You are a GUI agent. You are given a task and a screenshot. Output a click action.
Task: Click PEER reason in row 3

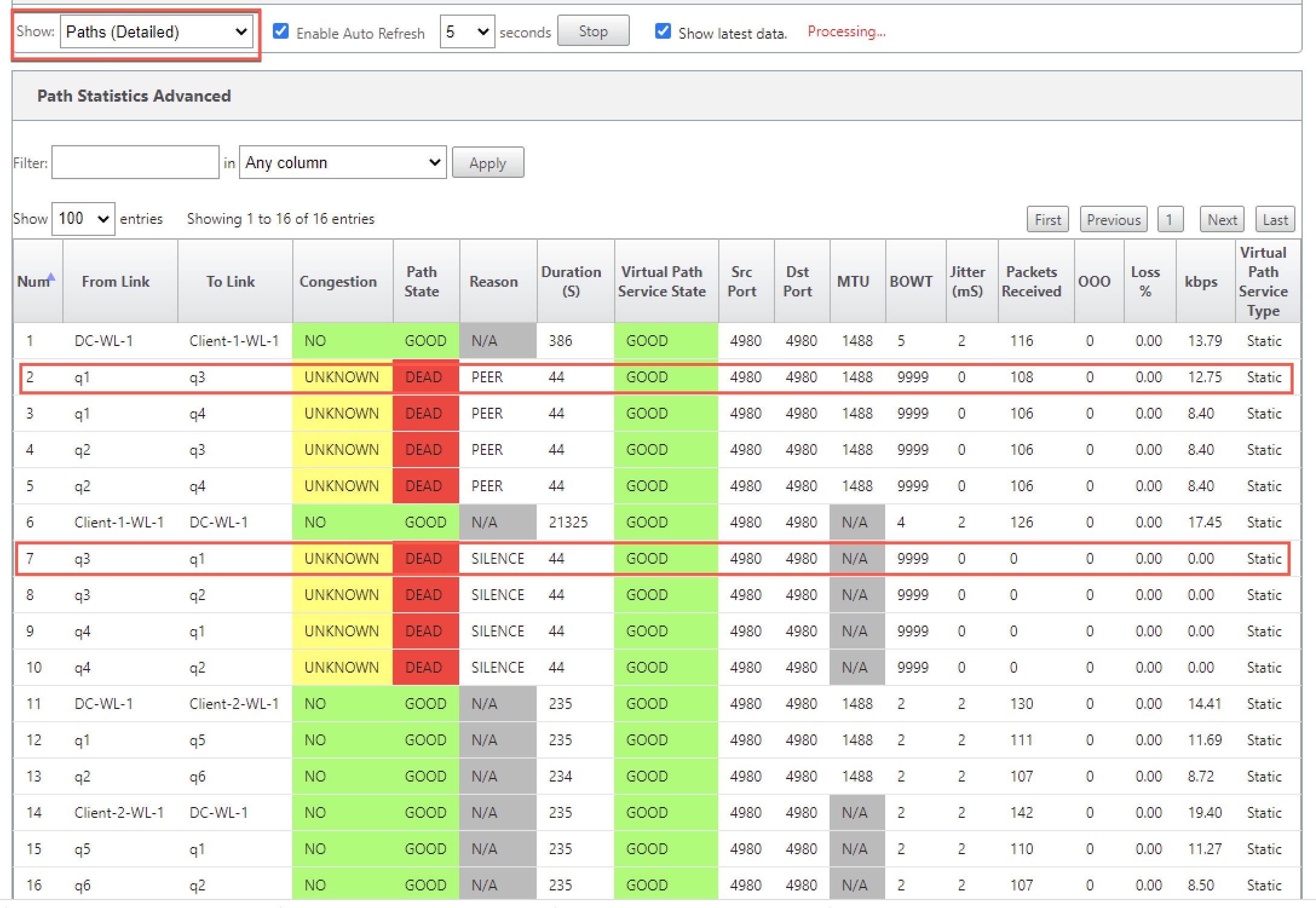pos(487,413)
